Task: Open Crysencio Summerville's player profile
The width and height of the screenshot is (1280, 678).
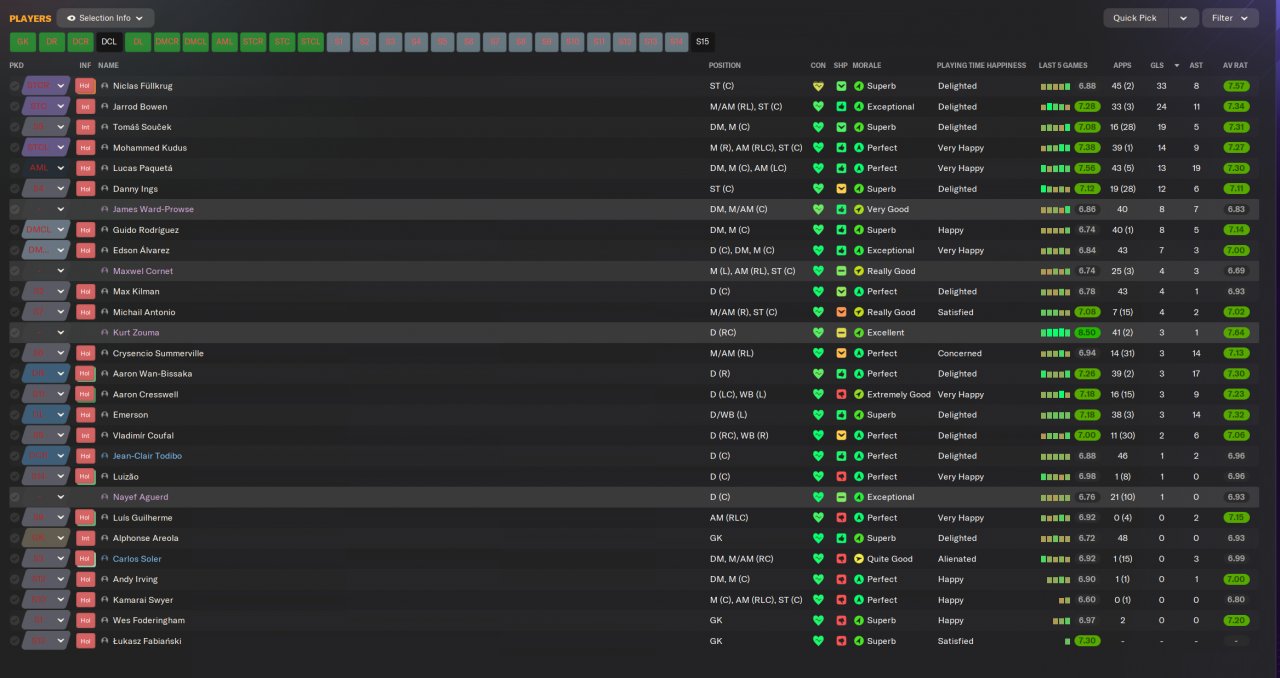Action: coord(158,353)
